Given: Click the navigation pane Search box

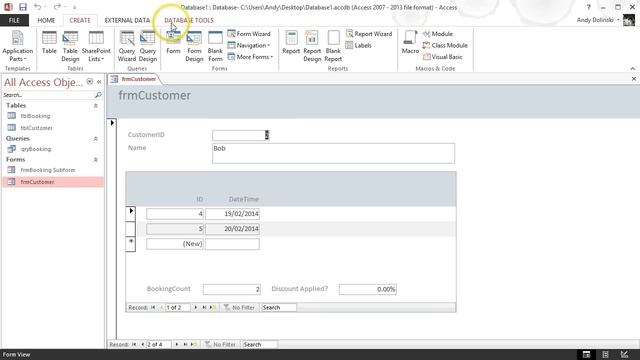Looking at the screenshot, I should tap(48, 95).
